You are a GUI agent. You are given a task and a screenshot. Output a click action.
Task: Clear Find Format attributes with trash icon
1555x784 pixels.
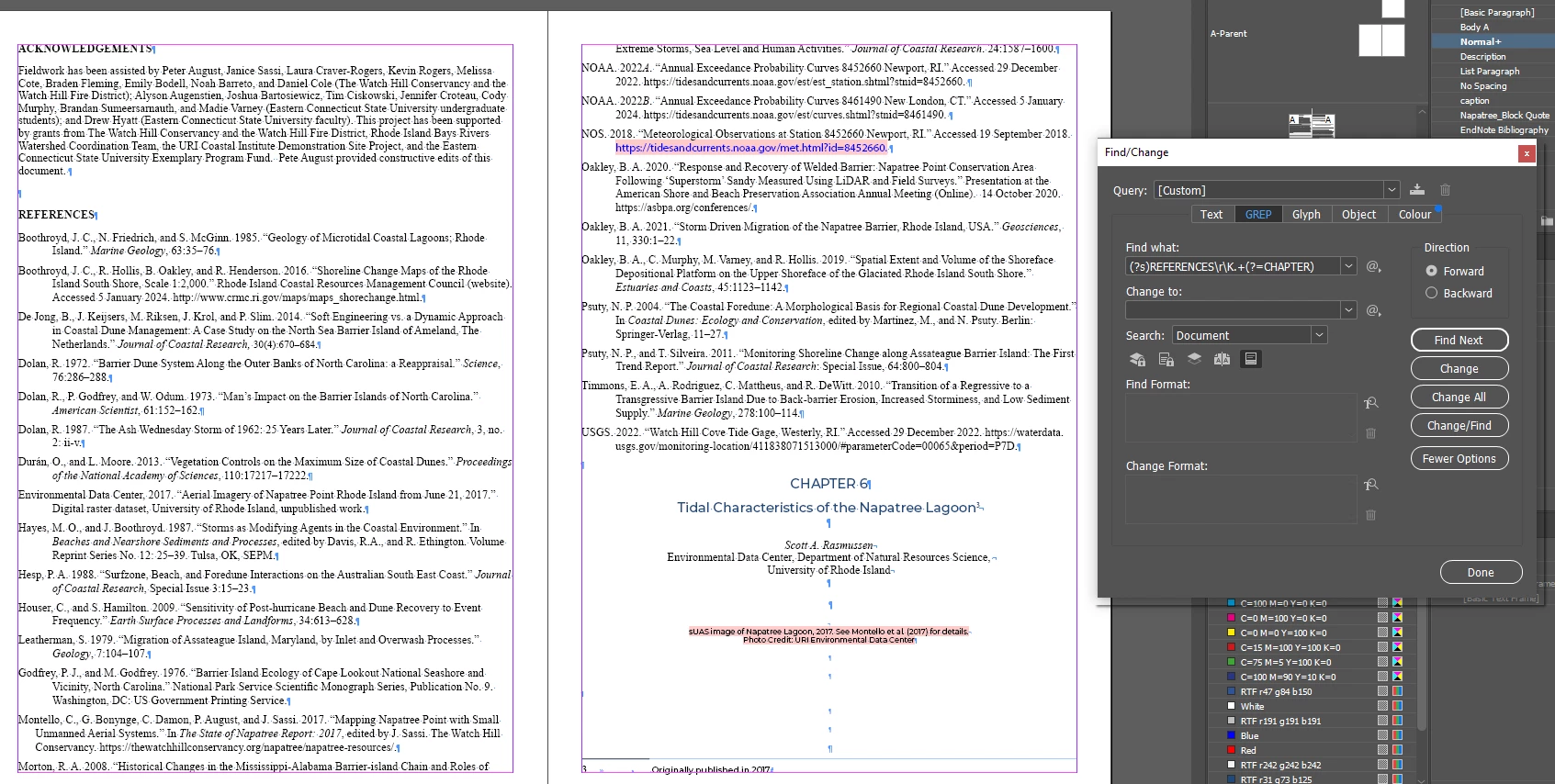1370,433
